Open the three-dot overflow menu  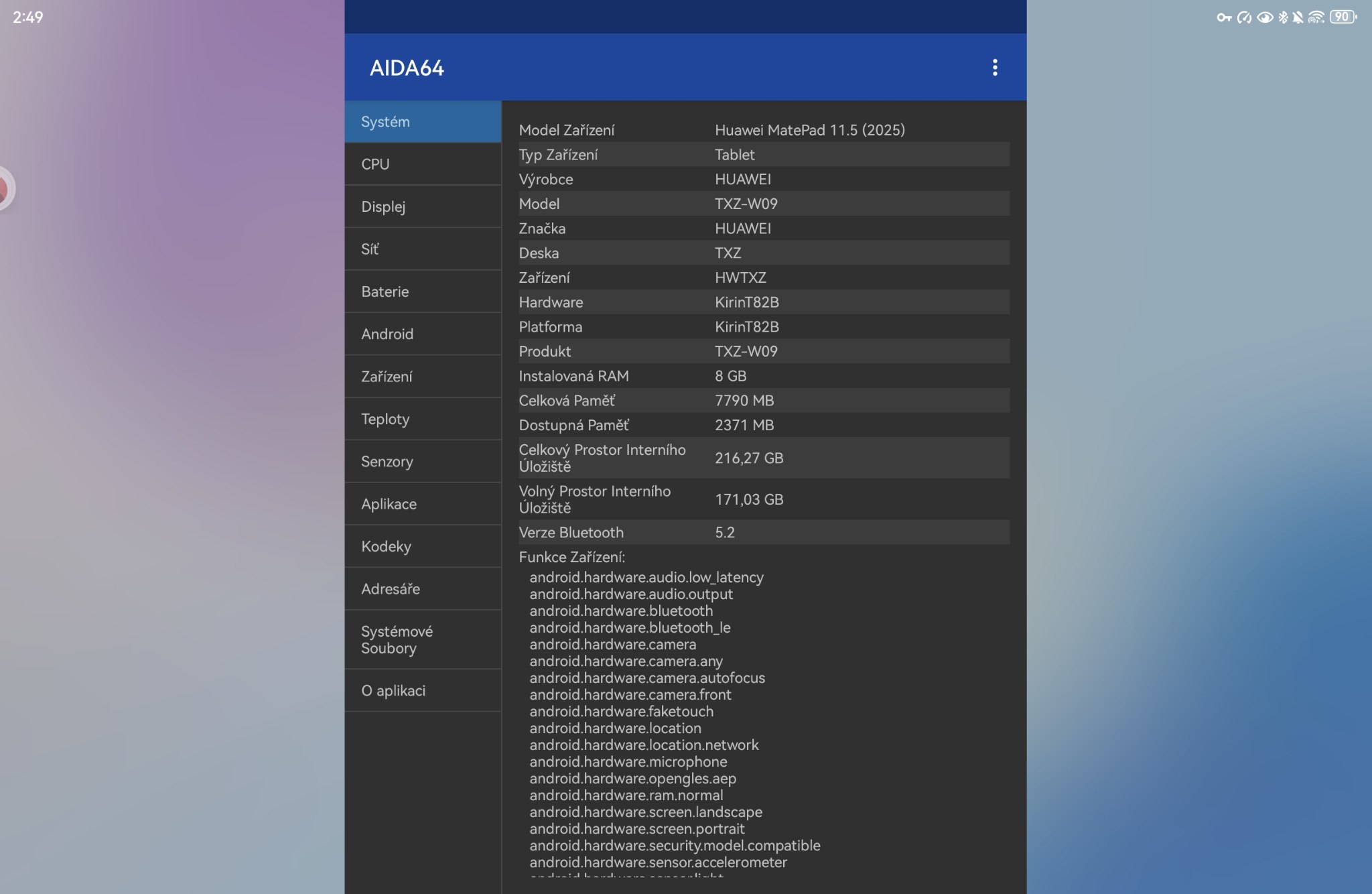(x=995, y=67)
